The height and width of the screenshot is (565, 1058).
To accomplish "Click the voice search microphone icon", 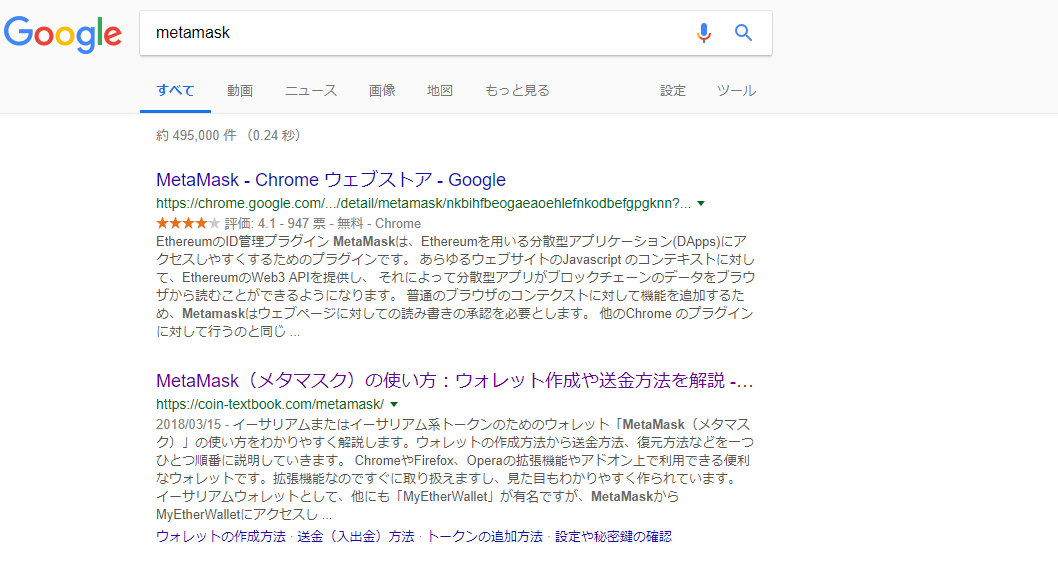I will coord(704,32).
